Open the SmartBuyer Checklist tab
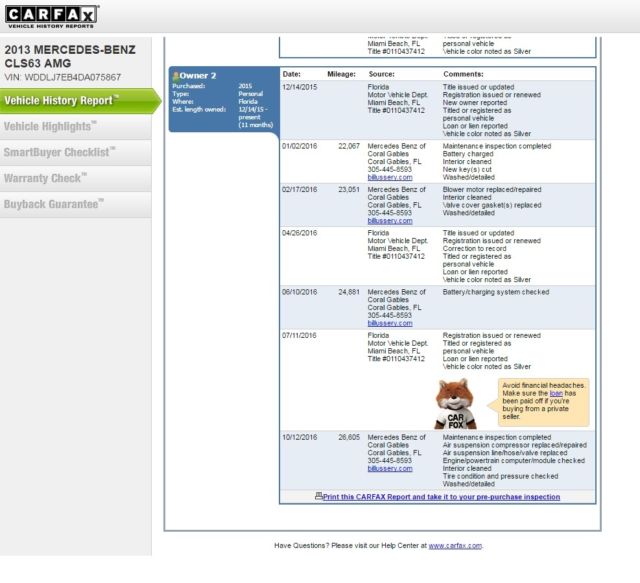 (x=59, y=152)
